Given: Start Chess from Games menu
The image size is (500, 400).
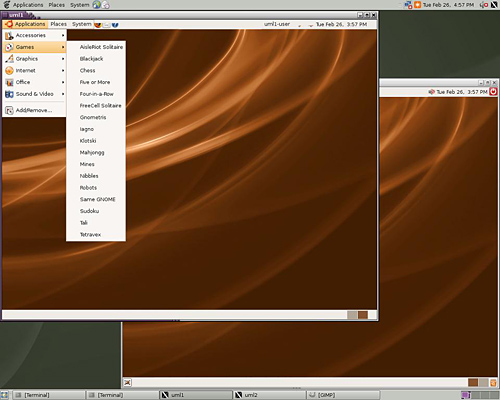Looking at the screenshot, I should click(x=96, y=70).
